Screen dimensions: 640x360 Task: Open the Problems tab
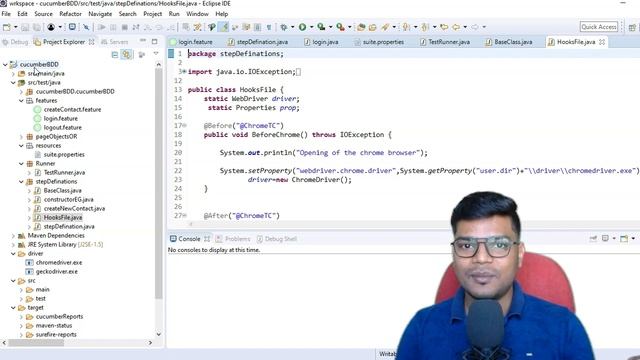click(233, 239)
